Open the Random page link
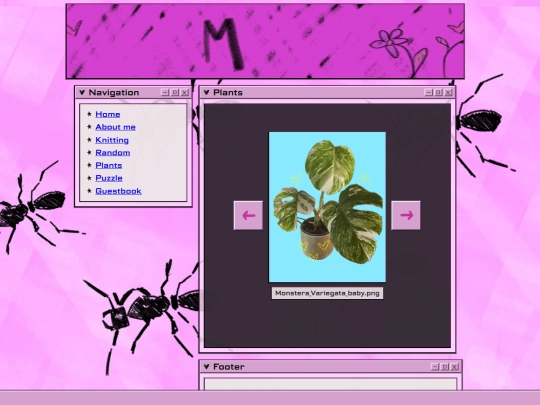Screen dimensions: 540x405 pos(113,153)
